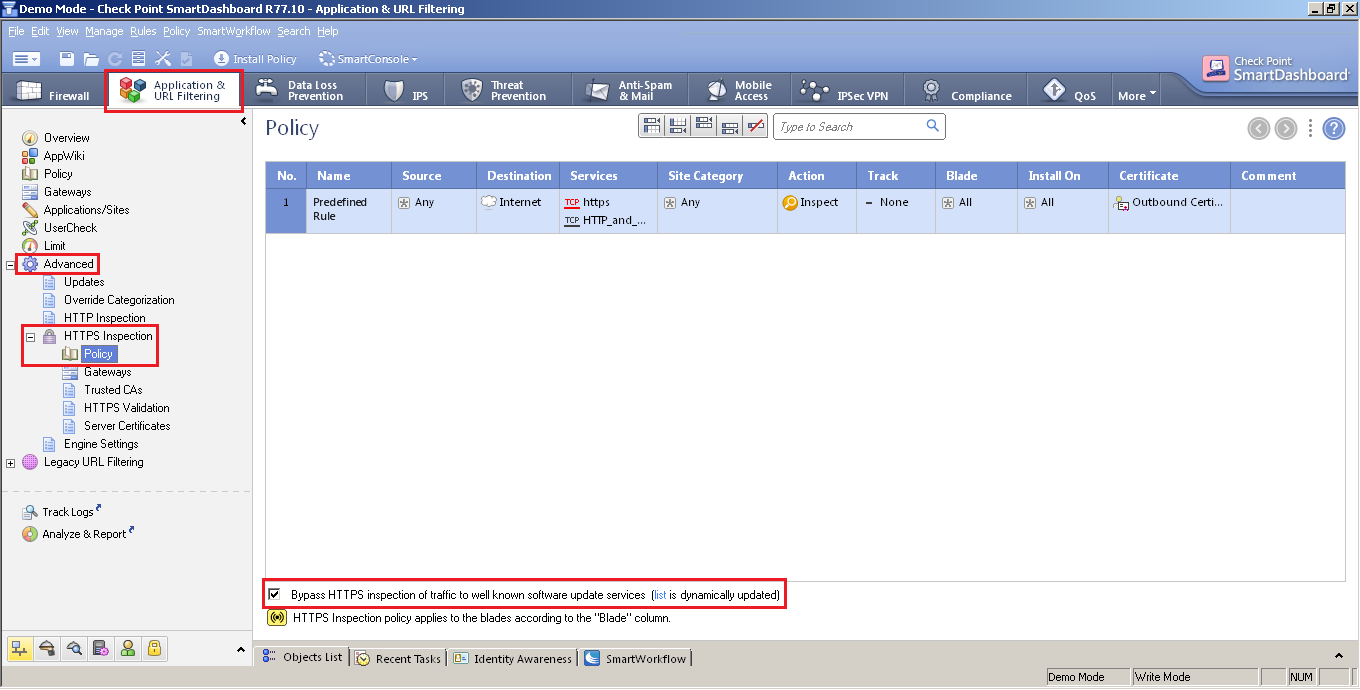
Task: Switch to the IPSec VPN tab
Action: [x=846, y=91]
